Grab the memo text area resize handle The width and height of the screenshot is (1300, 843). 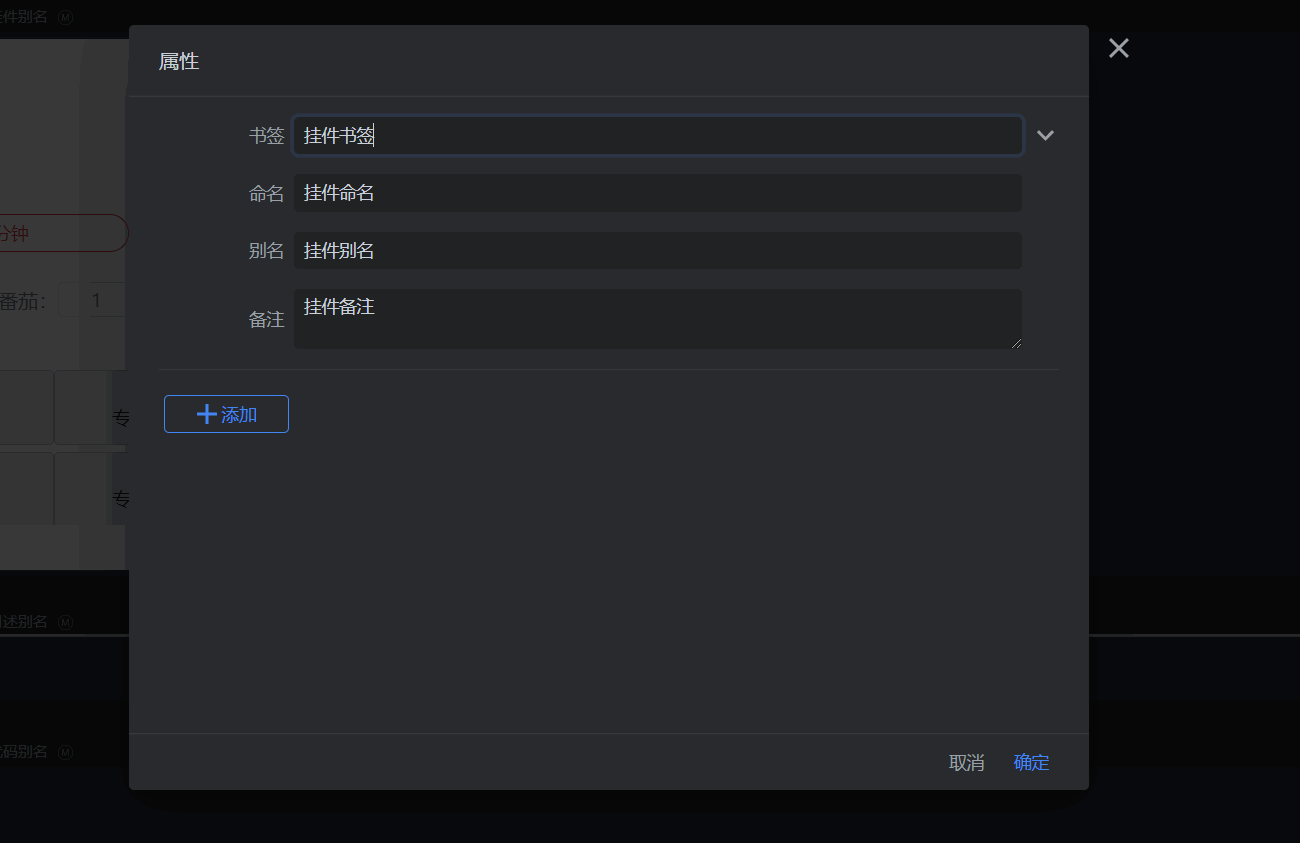(1016, 343)
